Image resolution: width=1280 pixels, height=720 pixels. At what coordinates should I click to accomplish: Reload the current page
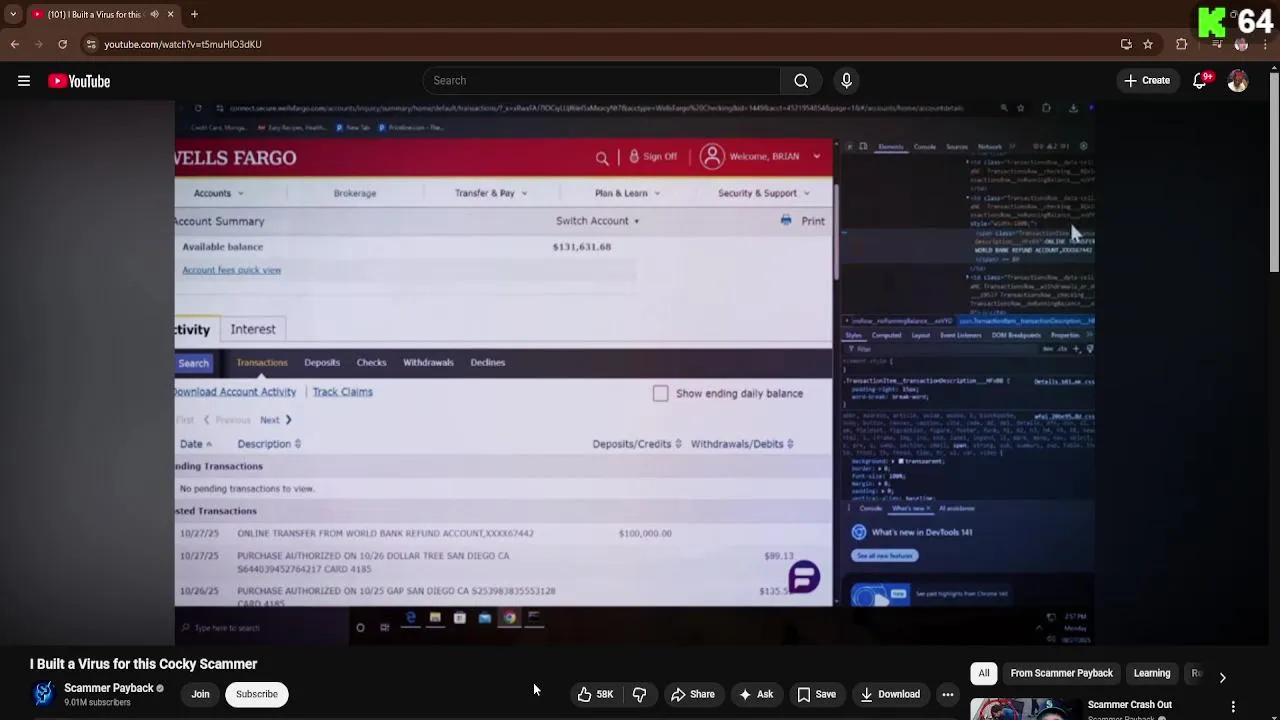[x=62, y=44]
